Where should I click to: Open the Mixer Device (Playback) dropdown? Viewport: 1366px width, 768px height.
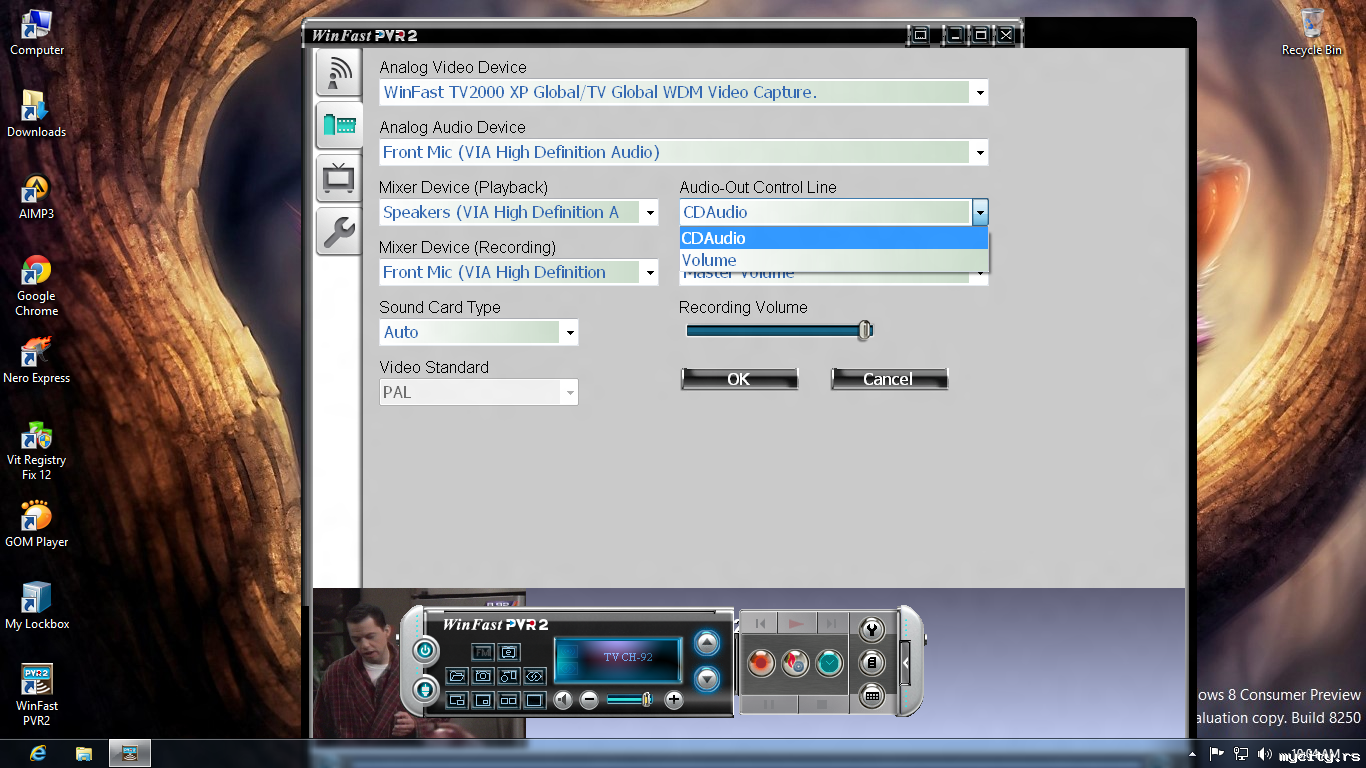tap(650, 212)
